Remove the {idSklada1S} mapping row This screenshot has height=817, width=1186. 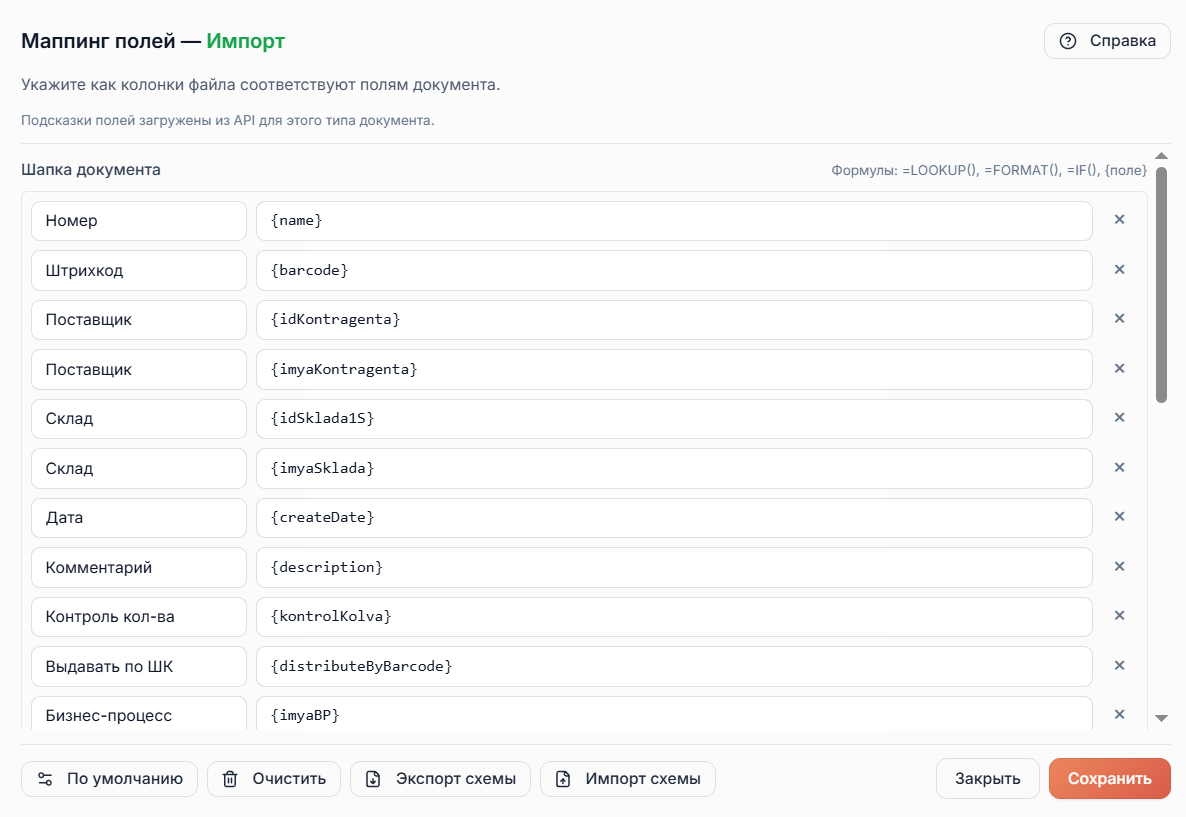pyautogui.click(x=1119, y=418)
